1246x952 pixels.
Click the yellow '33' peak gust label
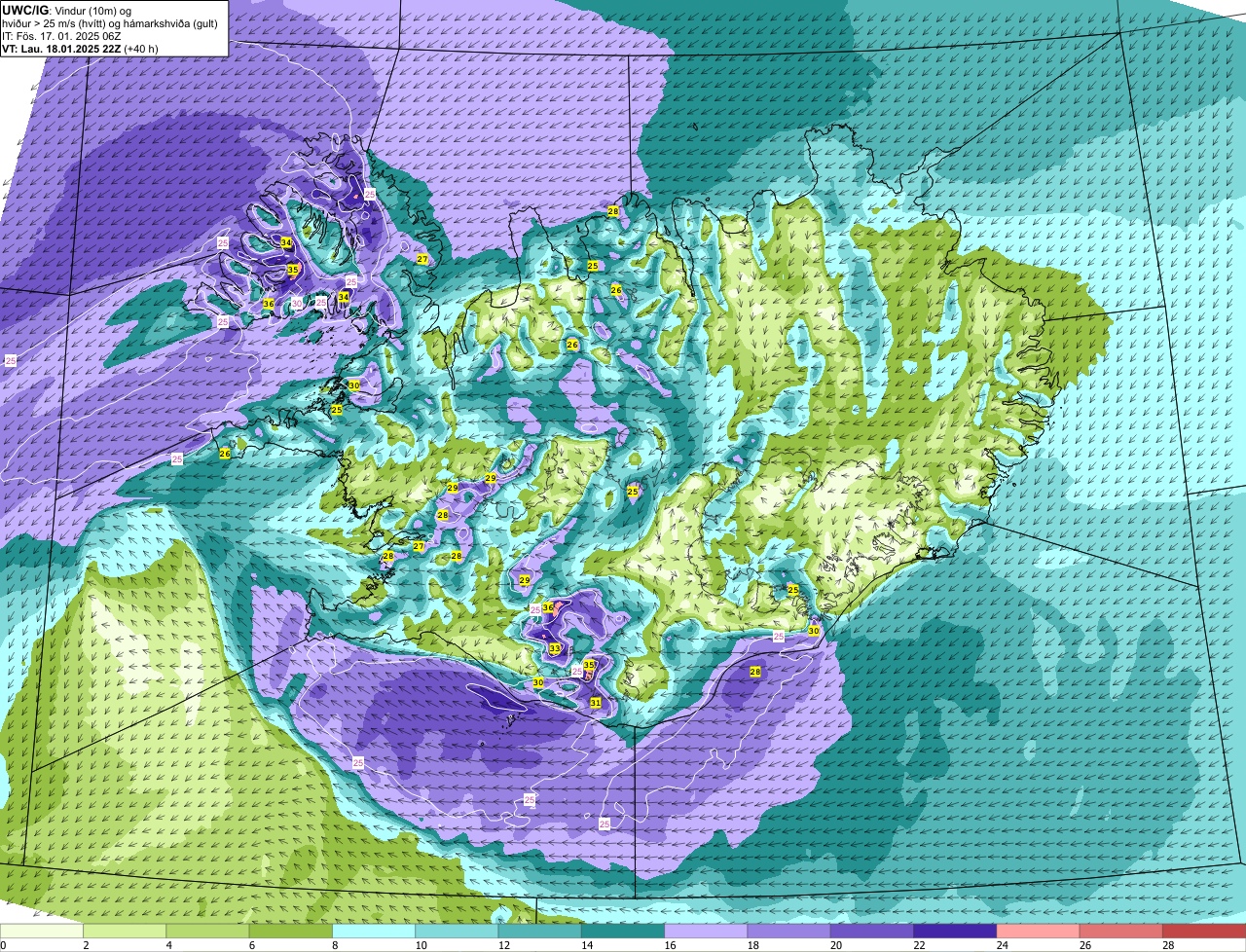point(555,648)
